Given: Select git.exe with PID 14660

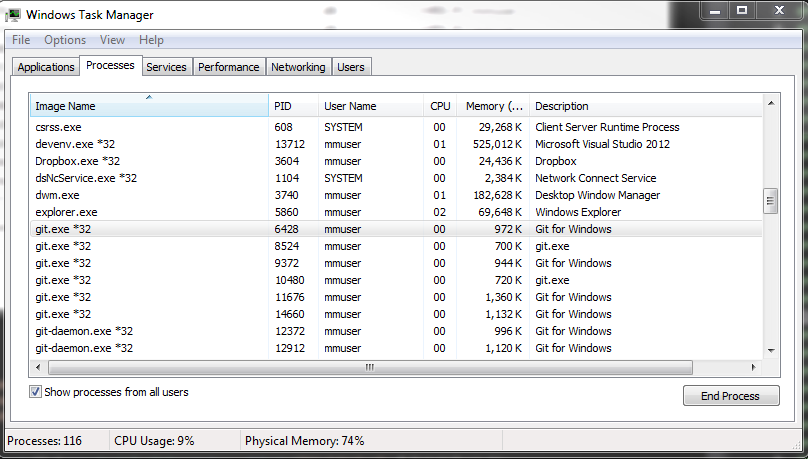Looking at the screenshot, I should (396, 314).
